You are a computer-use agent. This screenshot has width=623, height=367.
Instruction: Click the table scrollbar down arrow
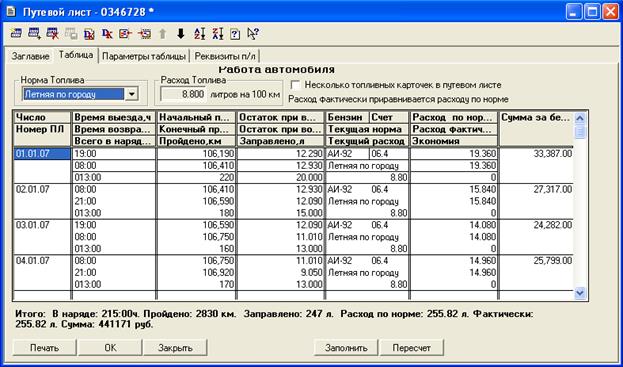(x=580, y=293)
